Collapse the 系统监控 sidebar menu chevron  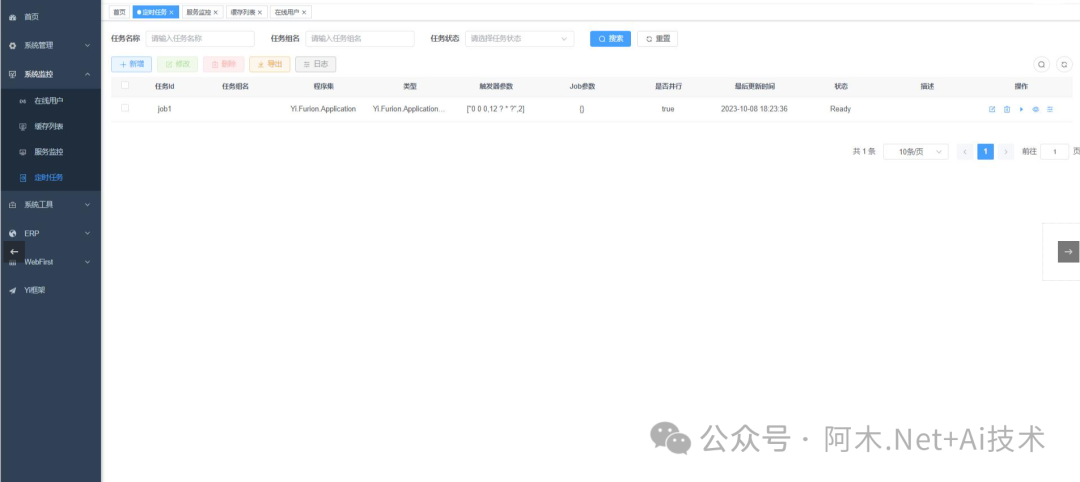tap(87, 74)
